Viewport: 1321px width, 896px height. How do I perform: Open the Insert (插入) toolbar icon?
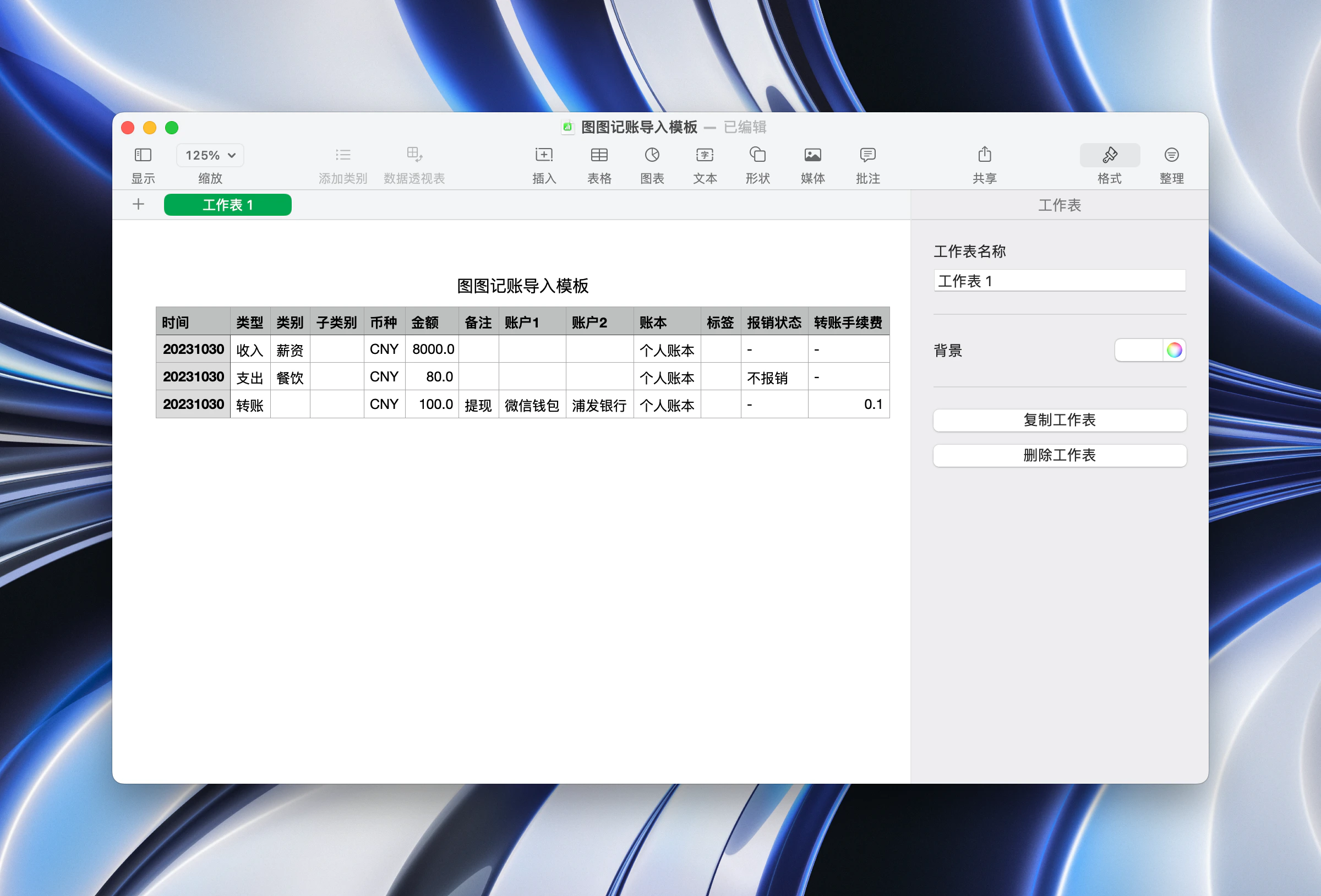tap(543, 155)
